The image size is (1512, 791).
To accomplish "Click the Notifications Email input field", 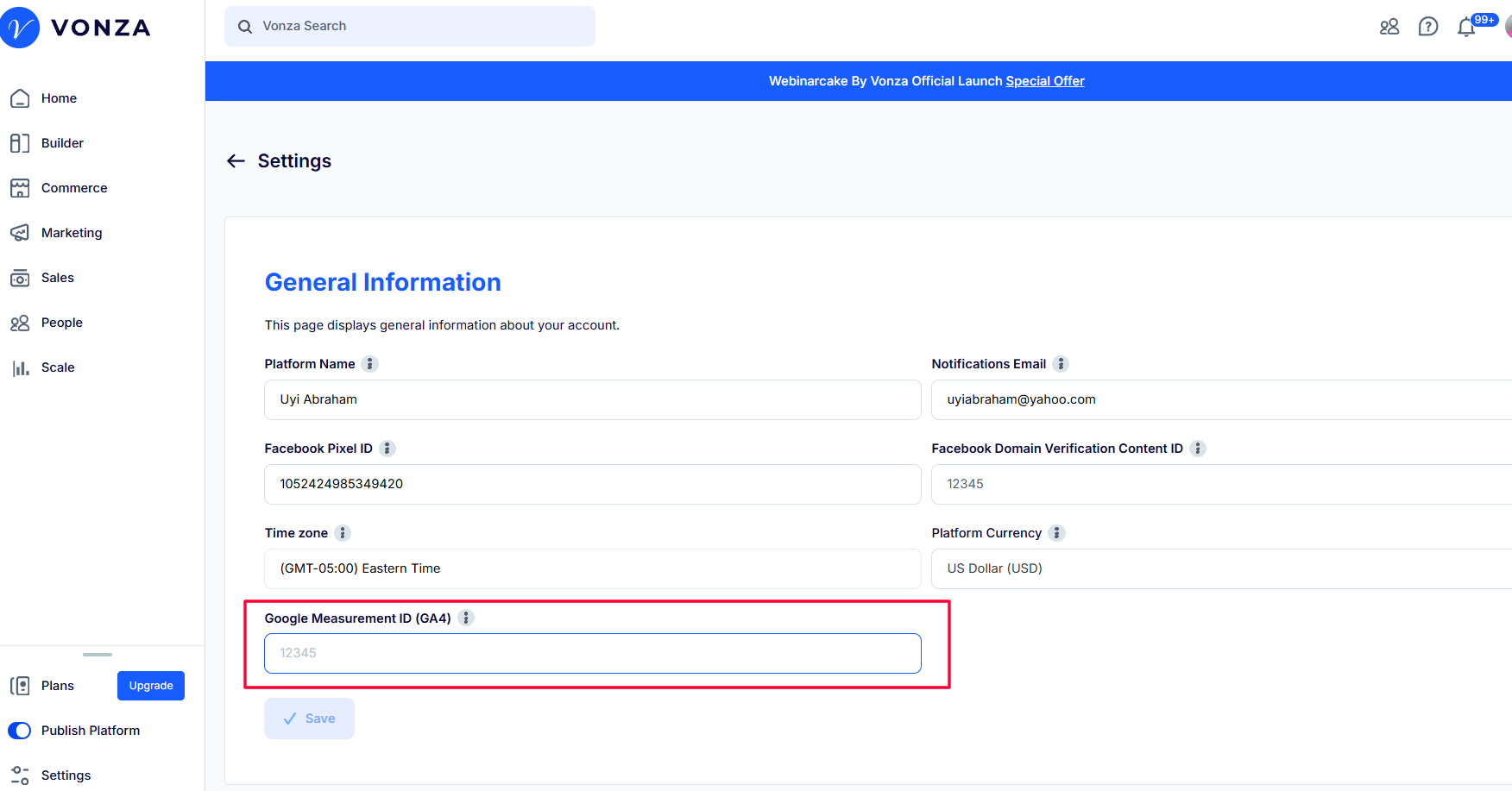I will [1221, 399].
